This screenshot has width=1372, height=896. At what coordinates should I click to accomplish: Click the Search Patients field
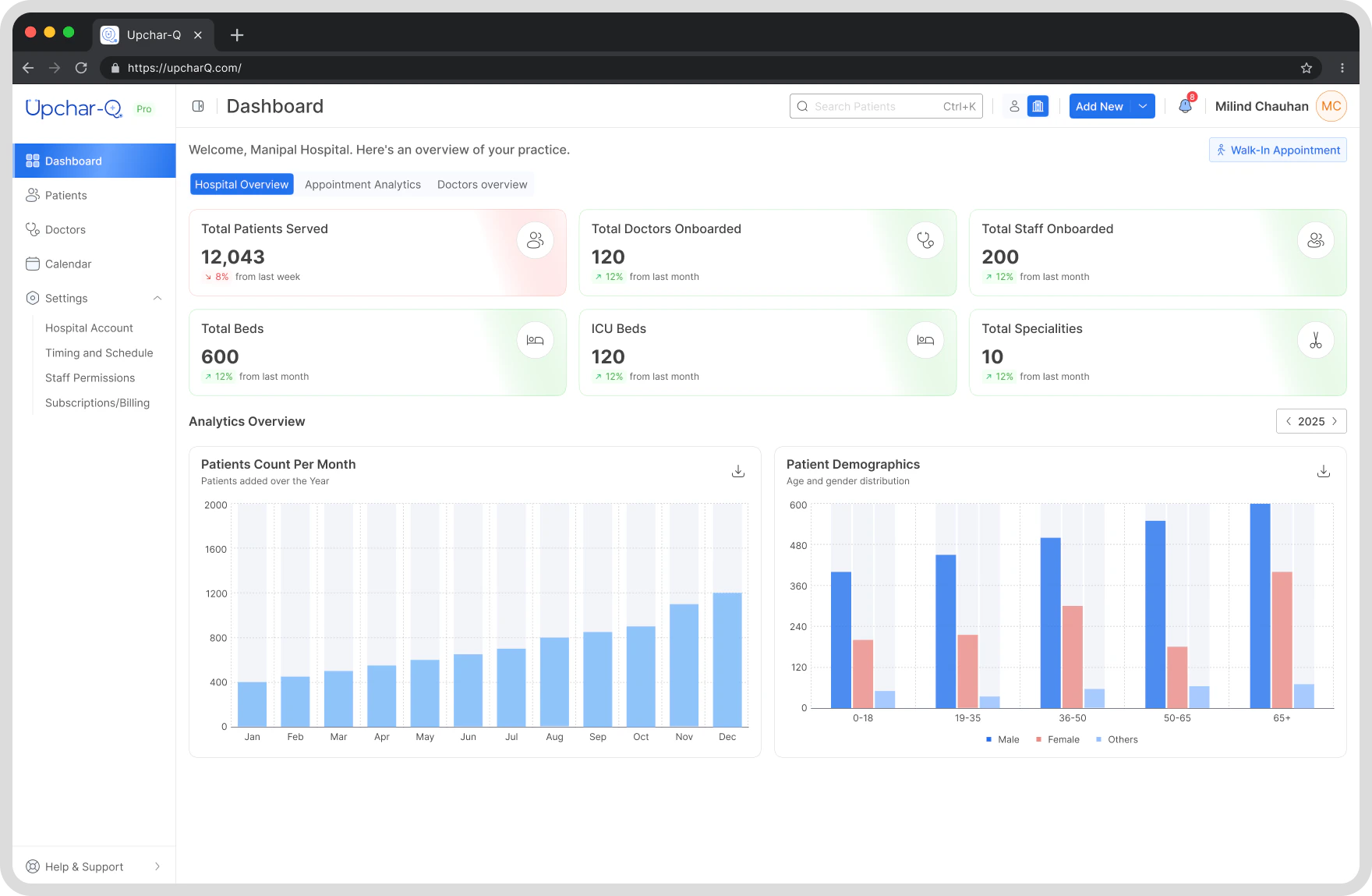[886, 106]
